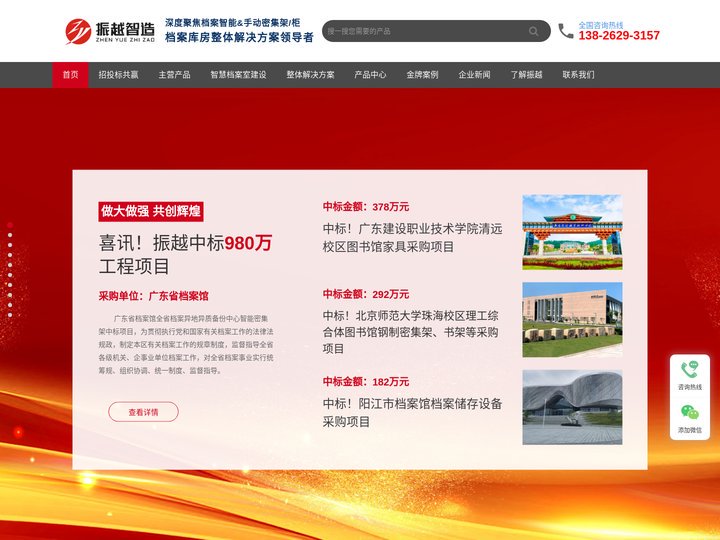Open the 了解振越 menu item
The image size is (720, 540).
tap(526, 74)
